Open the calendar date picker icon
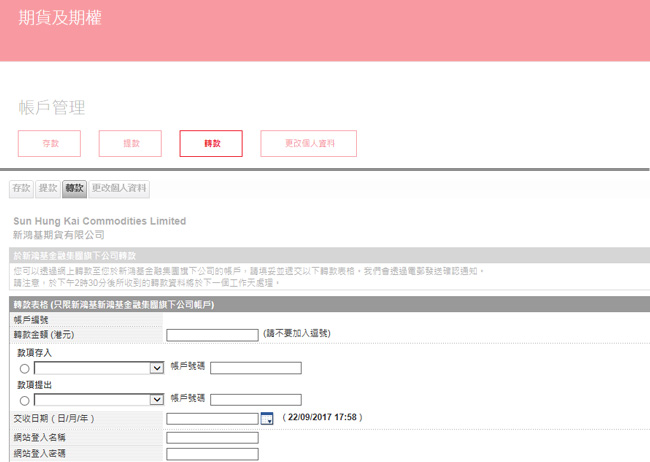This screenshot has height=462, width=650. 267,418
